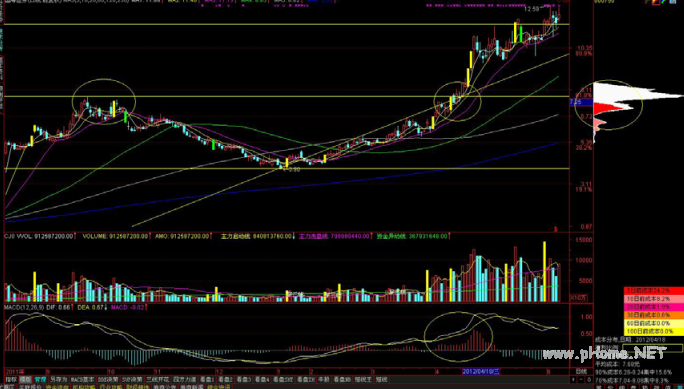The height and width of the screenshot is (389, 684).
Task: Click the green-blue distribution icon at top right
Action: (x=664, y=2)
